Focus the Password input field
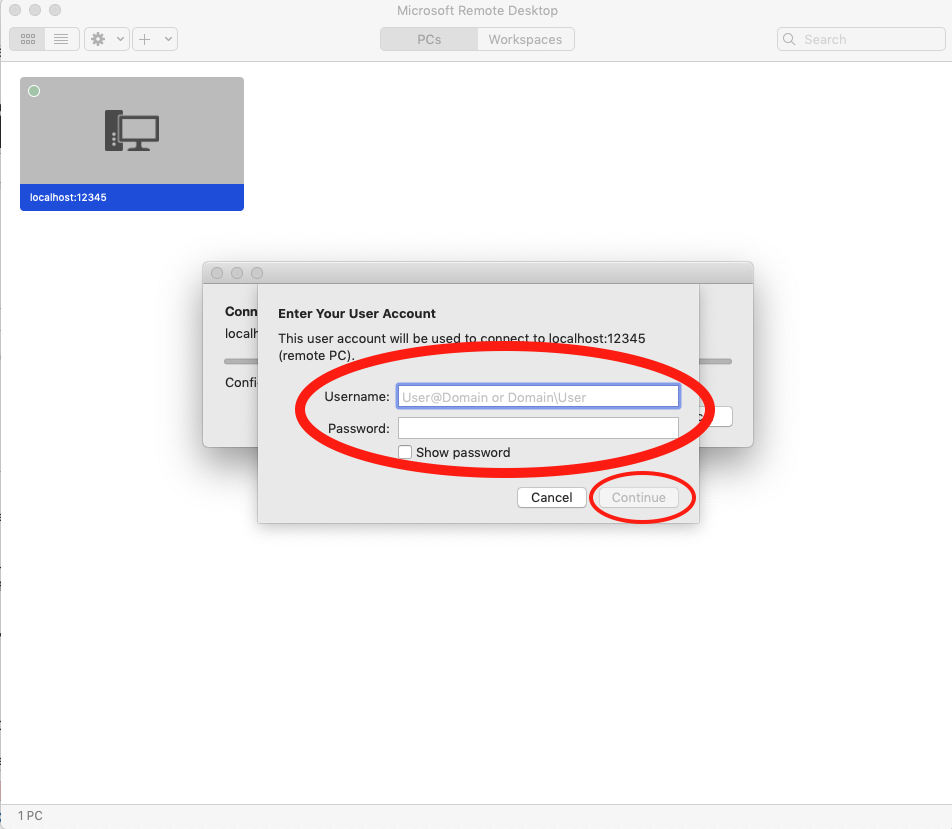 (538, 428)
